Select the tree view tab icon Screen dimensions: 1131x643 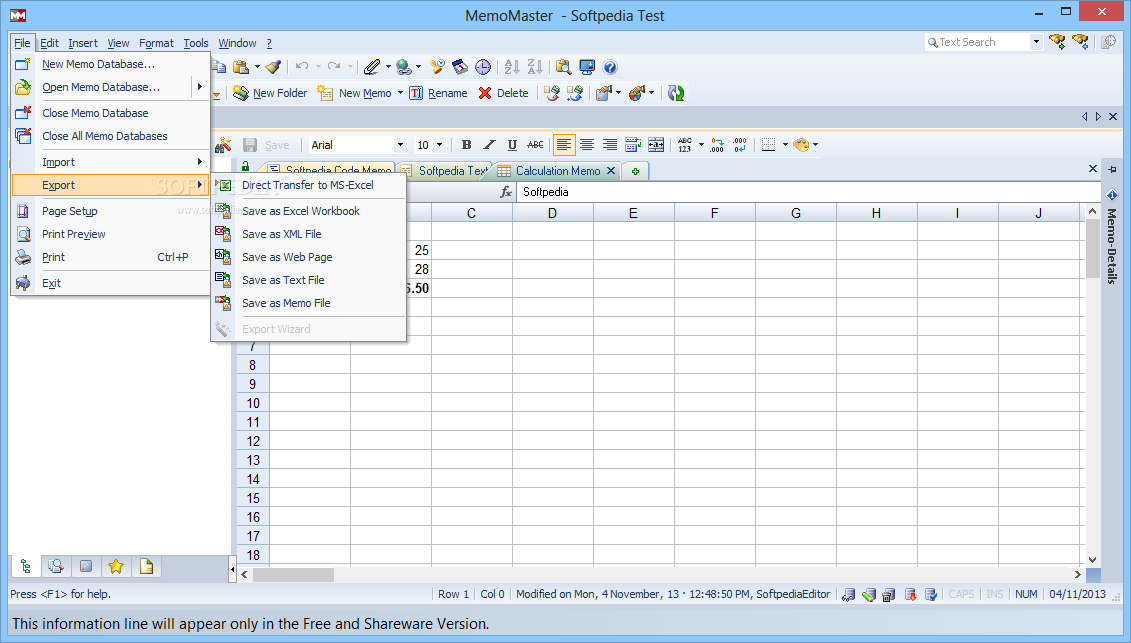click(25, 567)
